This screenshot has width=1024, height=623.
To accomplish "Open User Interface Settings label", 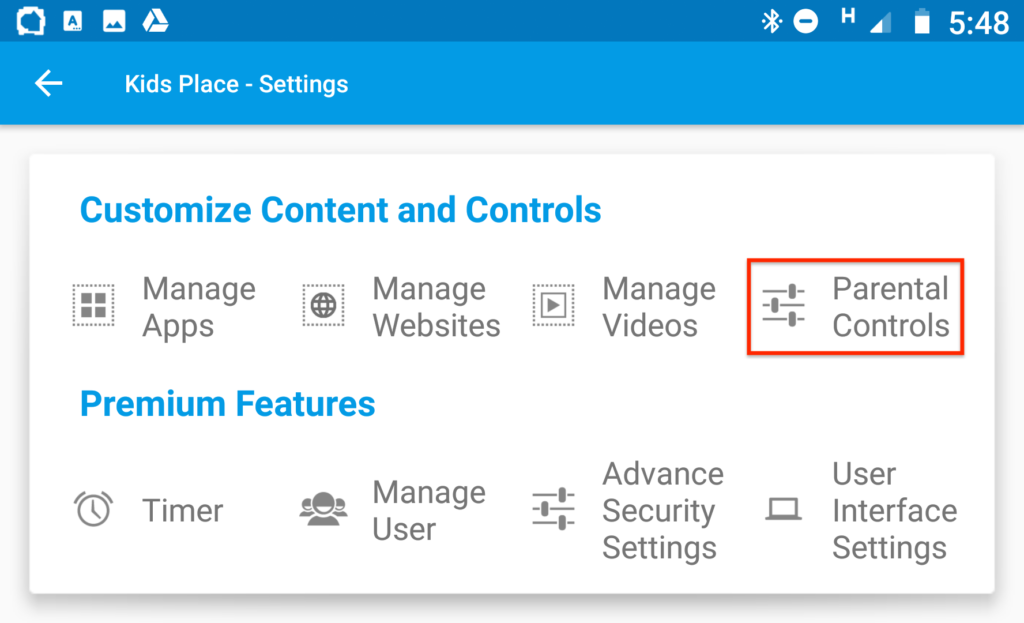I will click(x=895, y=511).
